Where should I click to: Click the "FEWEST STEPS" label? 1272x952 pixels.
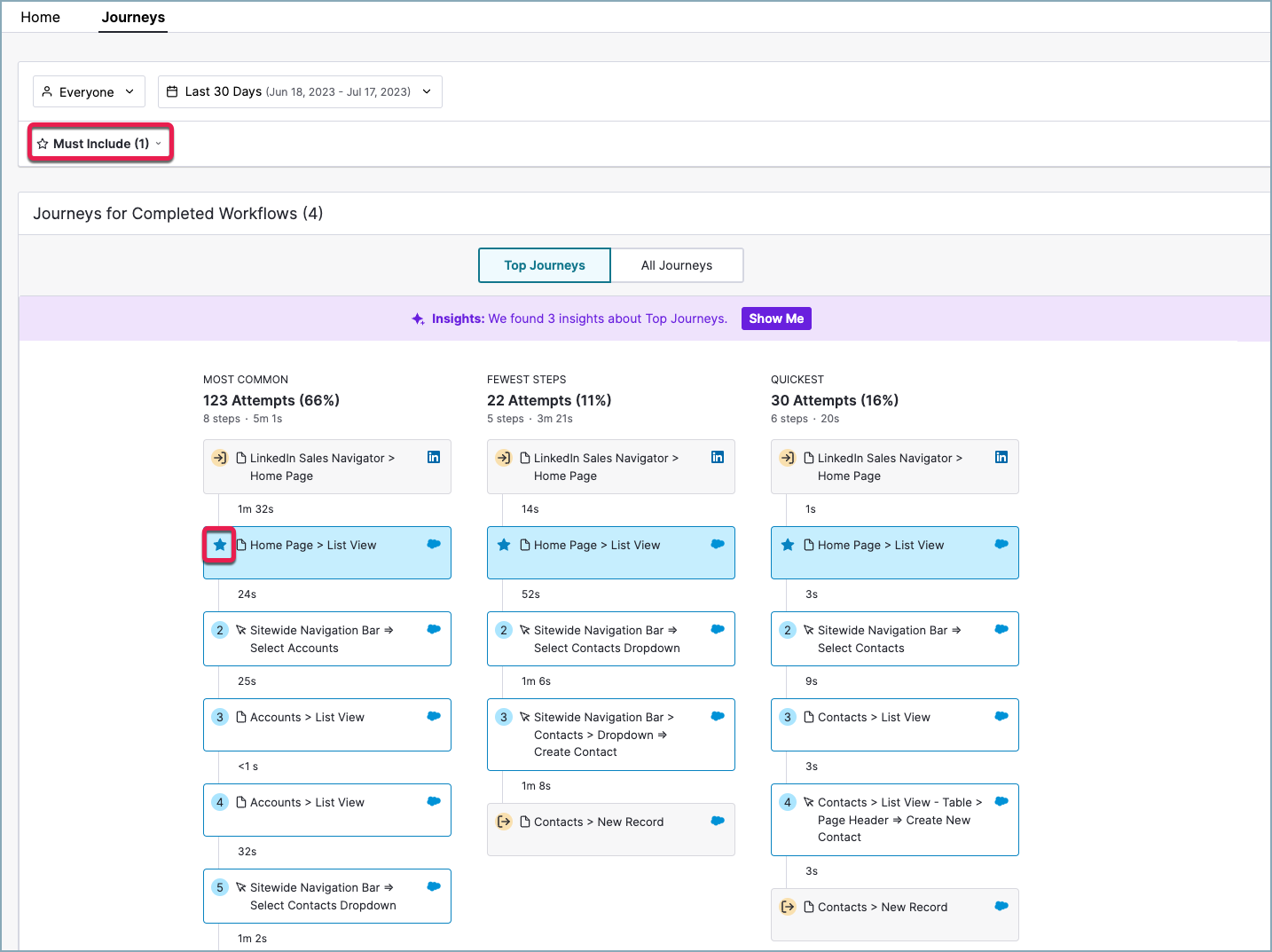[x=527, y=380]
